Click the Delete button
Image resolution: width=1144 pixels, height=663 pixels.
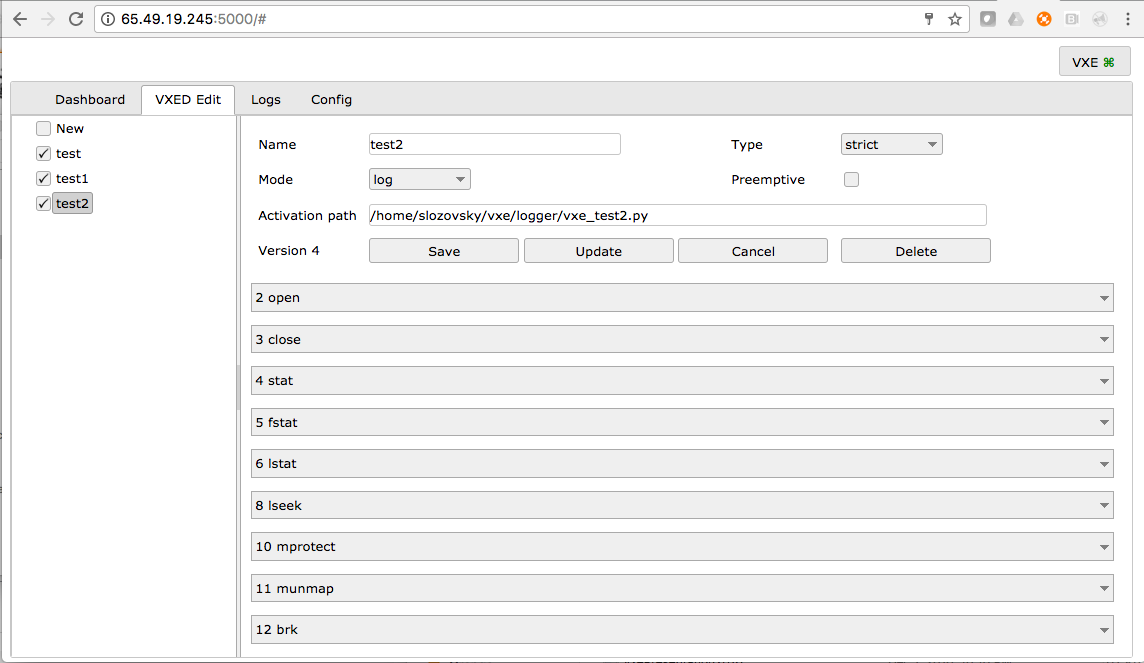click(x=915, y=250)
